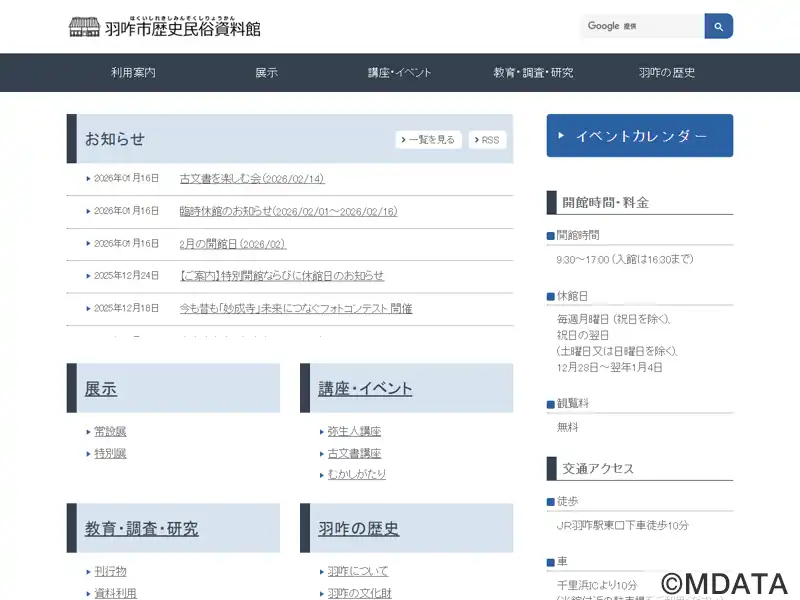Open the 特別展 link
This screenshot has width=800, height=600.
(110, 454)
